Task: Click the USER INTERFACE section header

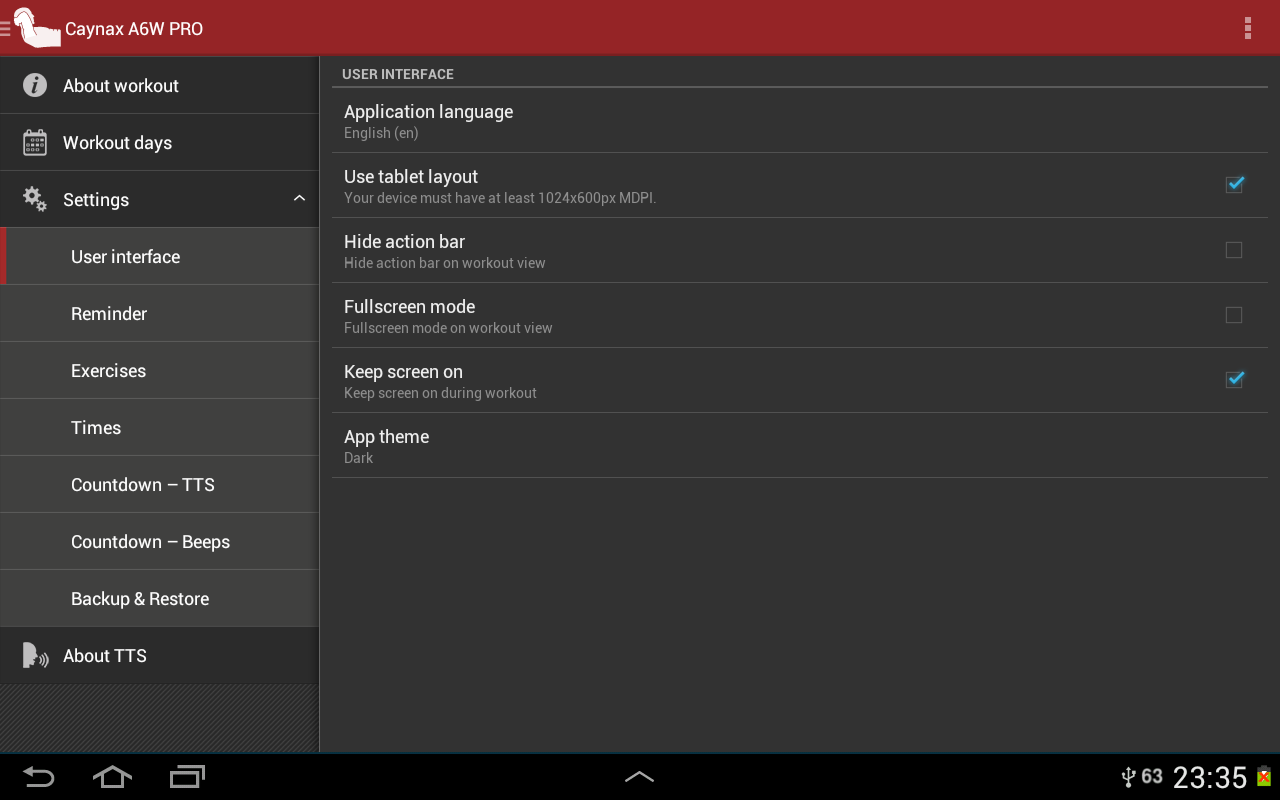Action: pyautogui.click(x=398, y=74)
